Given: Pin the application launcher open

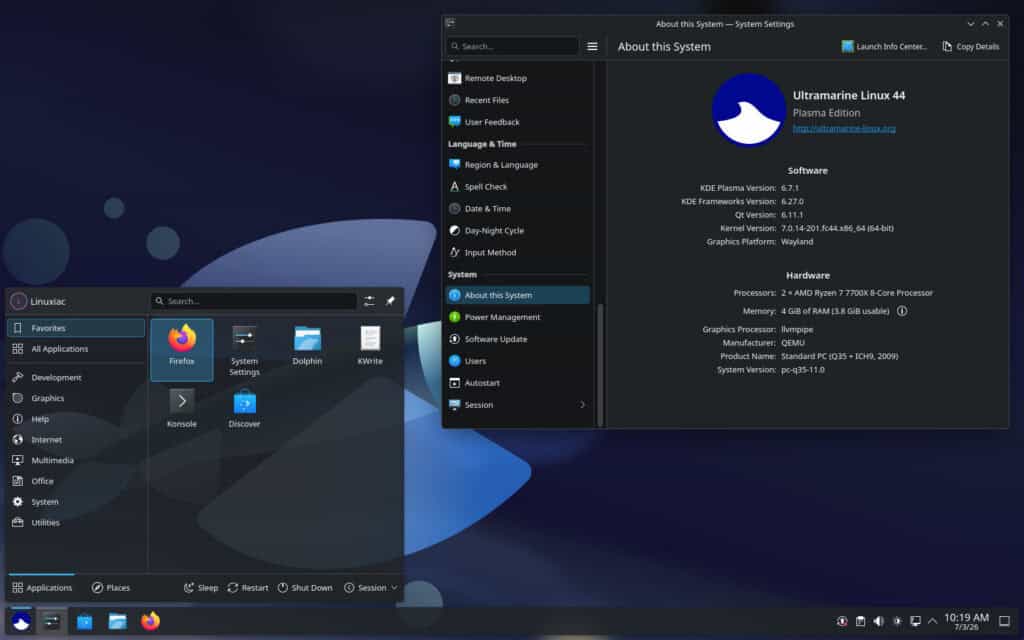Looking at the screenshot, I should click(x=390, y=301).
